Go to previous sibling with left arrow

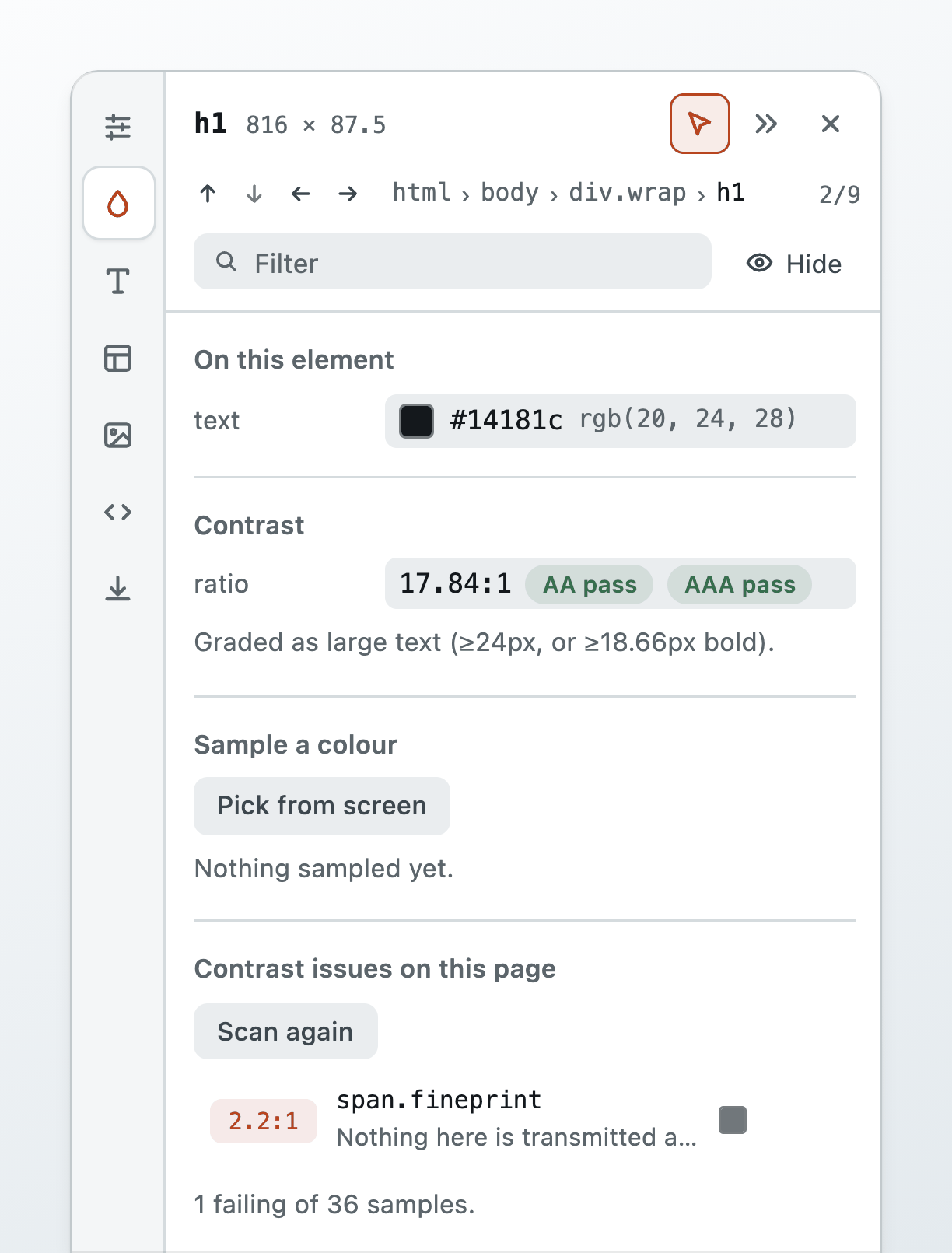pyautogui.click(x=301, y=193)
